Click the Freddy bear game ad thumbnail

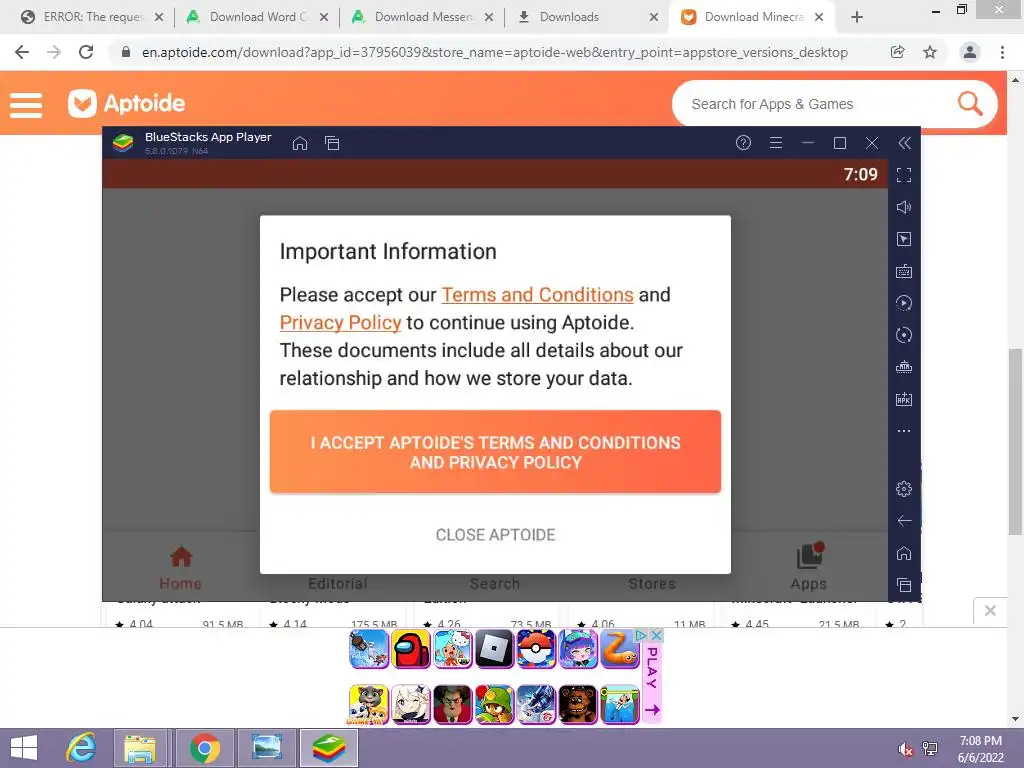point(578,705)
